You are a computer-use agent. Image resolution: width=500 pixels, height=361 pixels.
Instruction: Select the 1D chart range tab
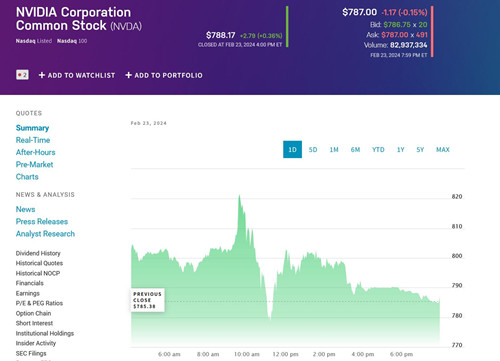292,149
